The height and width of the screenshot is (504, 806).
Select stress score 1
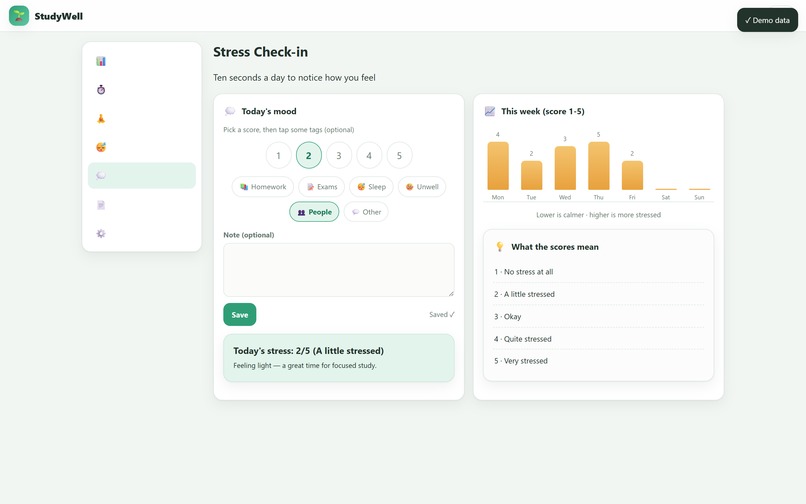click(279, 155)
